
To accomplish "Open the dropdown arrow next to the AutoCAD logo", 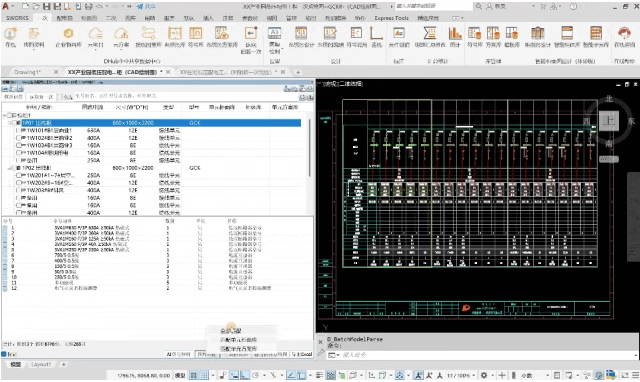I will pos(13,7).
